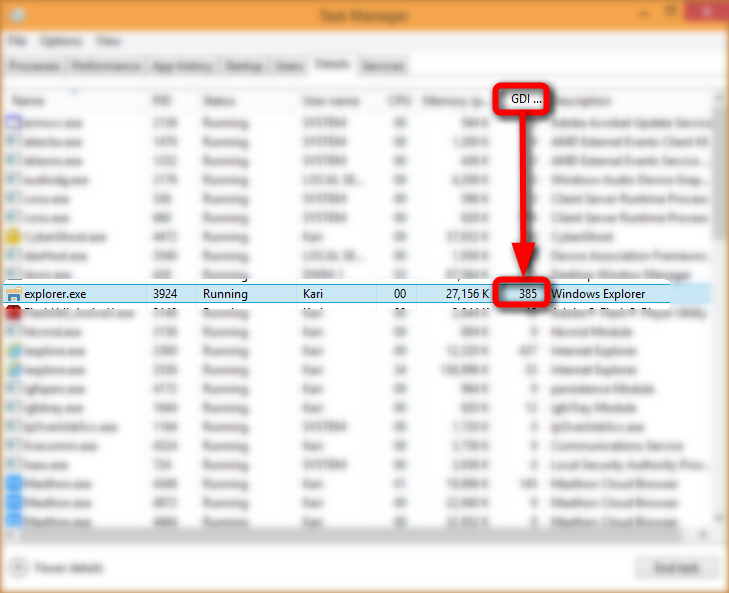This screenshot has height=593, width=729.
Task: Click the Windows Explorer description
Action: point(598,294)
